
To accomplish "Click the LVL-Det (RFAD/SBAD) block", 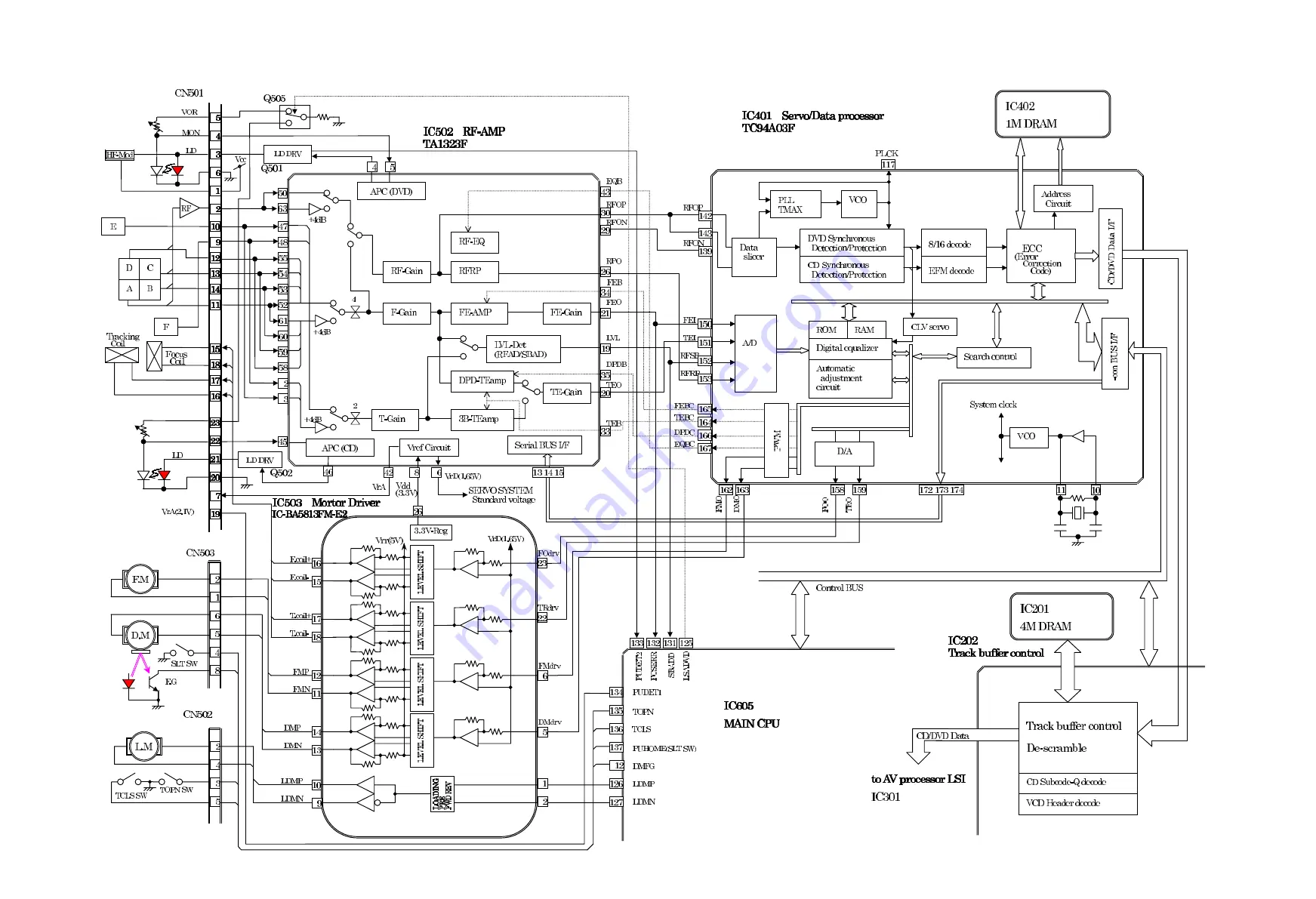I will 522,349.
